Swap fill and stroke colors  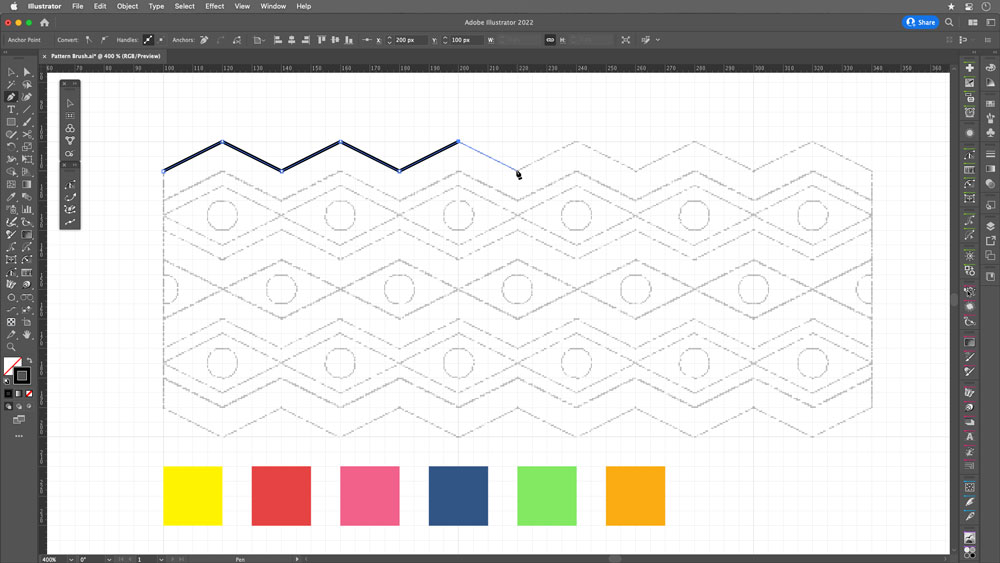29,361
